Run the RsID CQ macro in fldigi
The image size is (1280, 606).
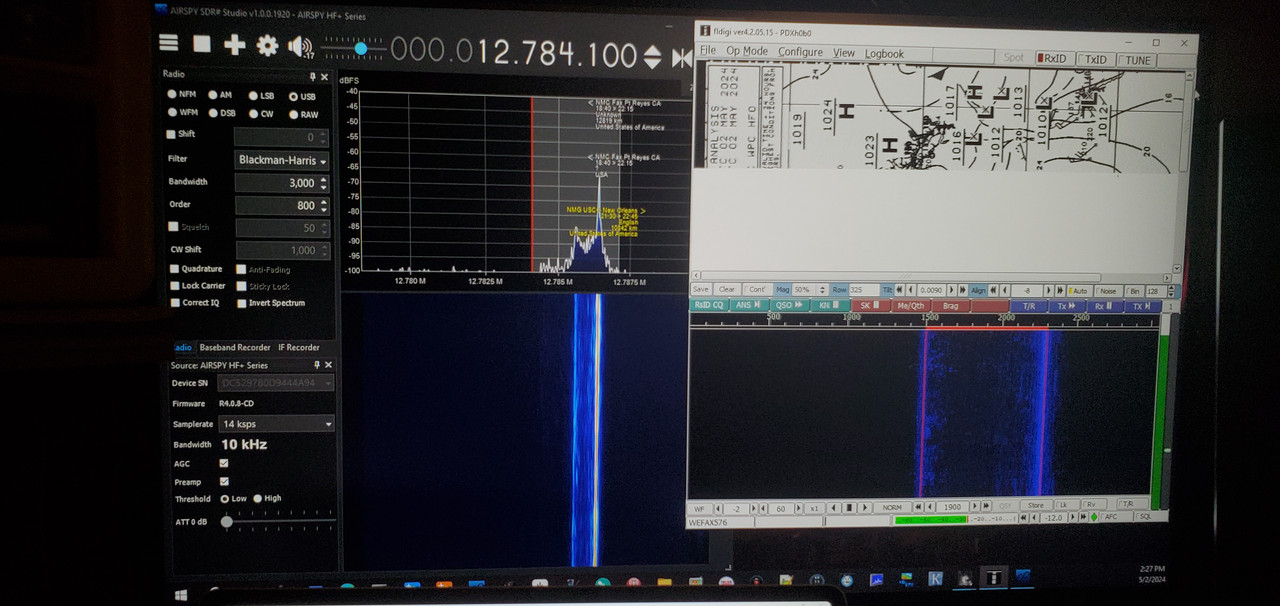pos(708,305)
